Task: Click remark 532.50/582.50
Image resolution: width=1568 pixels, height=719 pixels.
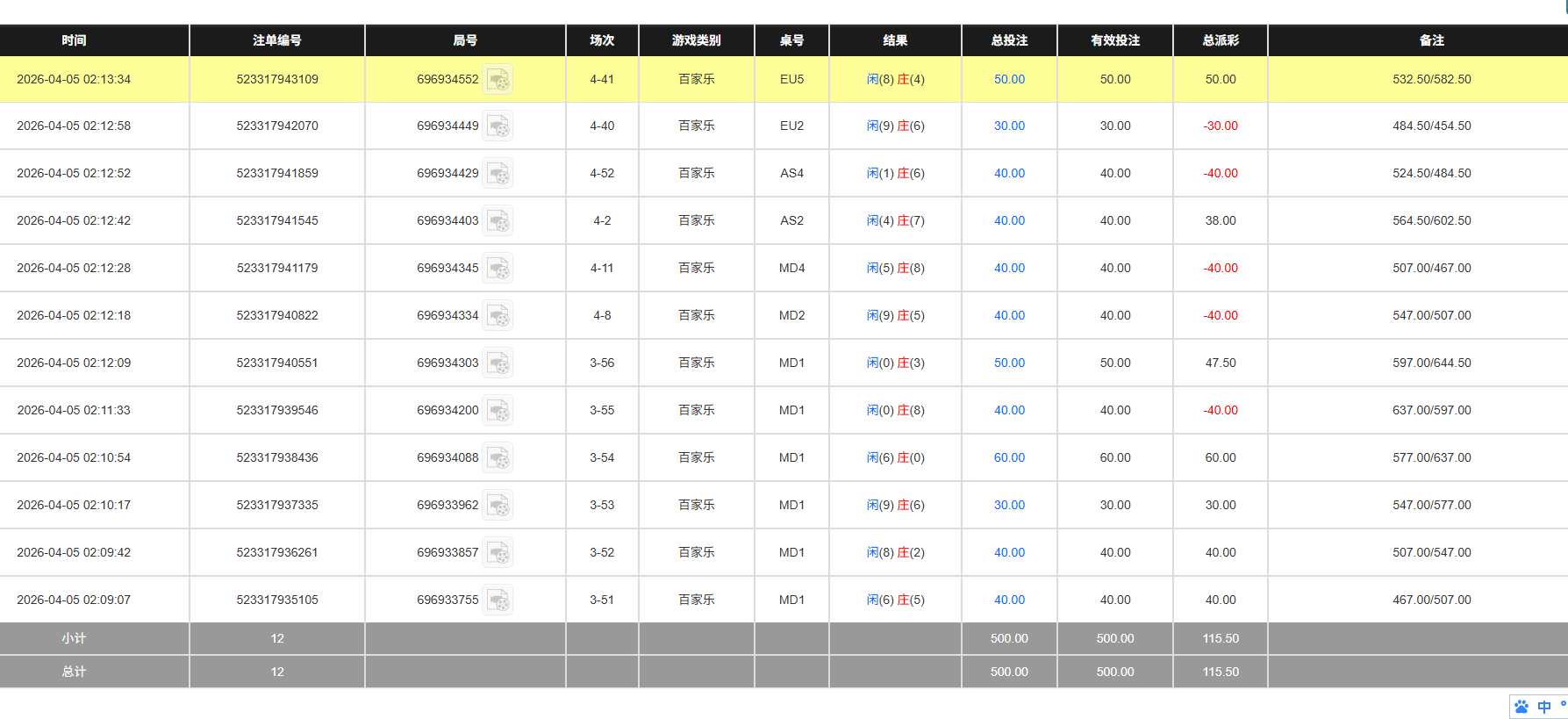Action: coord(1432,79)
